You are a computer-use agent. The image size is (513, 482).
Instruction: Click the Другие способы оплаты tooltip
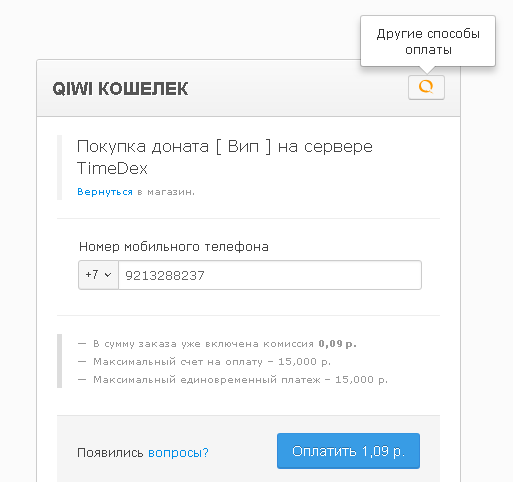[428, 41]
